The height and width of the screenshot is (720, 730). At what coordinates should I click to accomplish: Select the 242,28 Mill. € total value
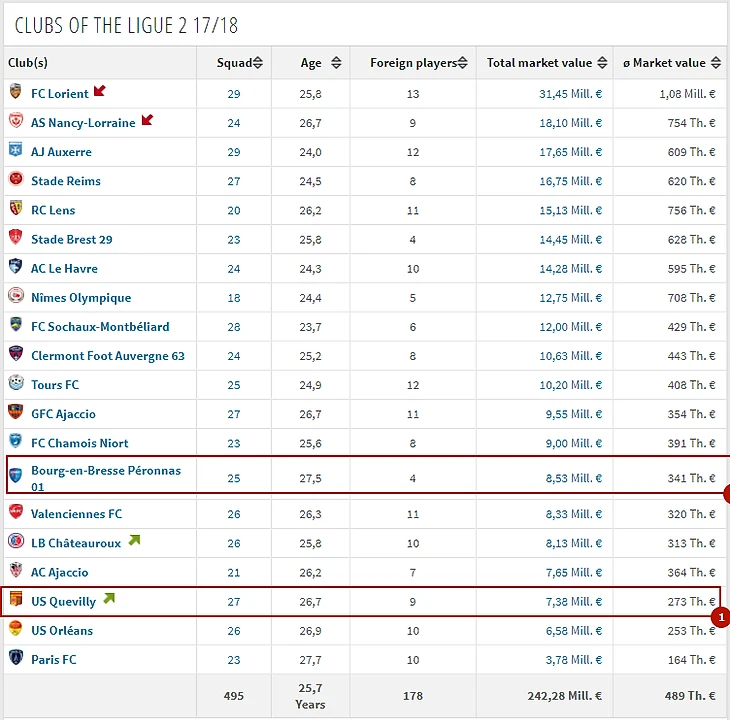(x=564, y=696)
